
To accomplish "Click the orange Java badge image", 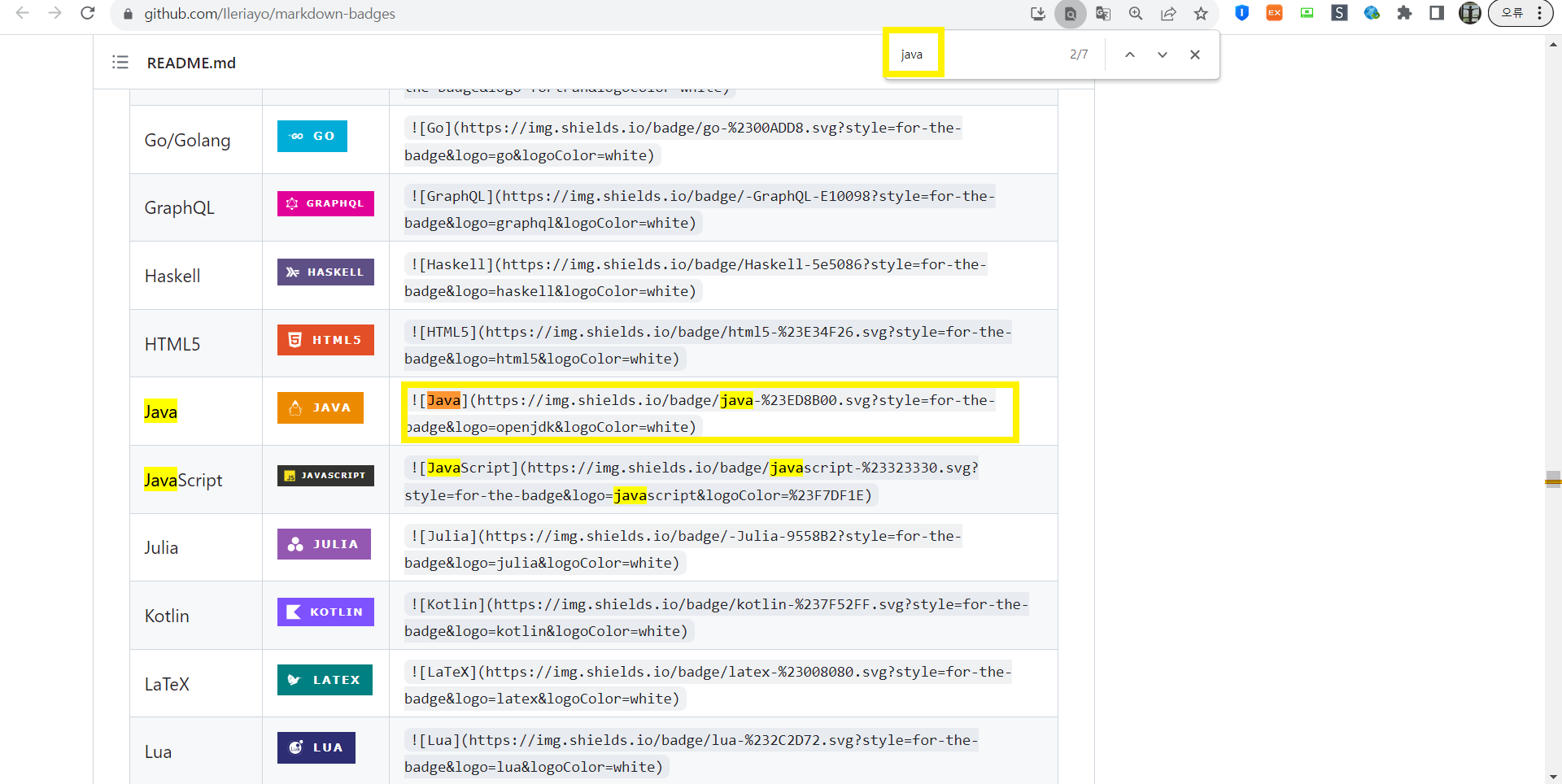I will point(321,407).
